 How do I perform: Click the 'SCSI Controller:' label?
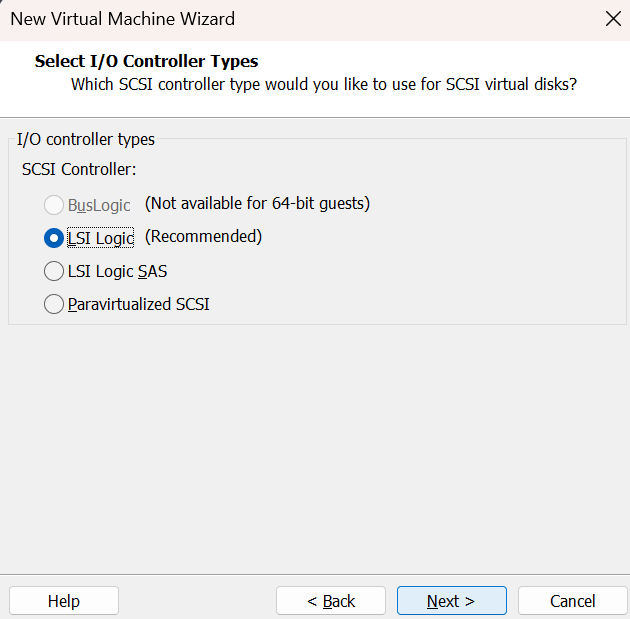79,169
